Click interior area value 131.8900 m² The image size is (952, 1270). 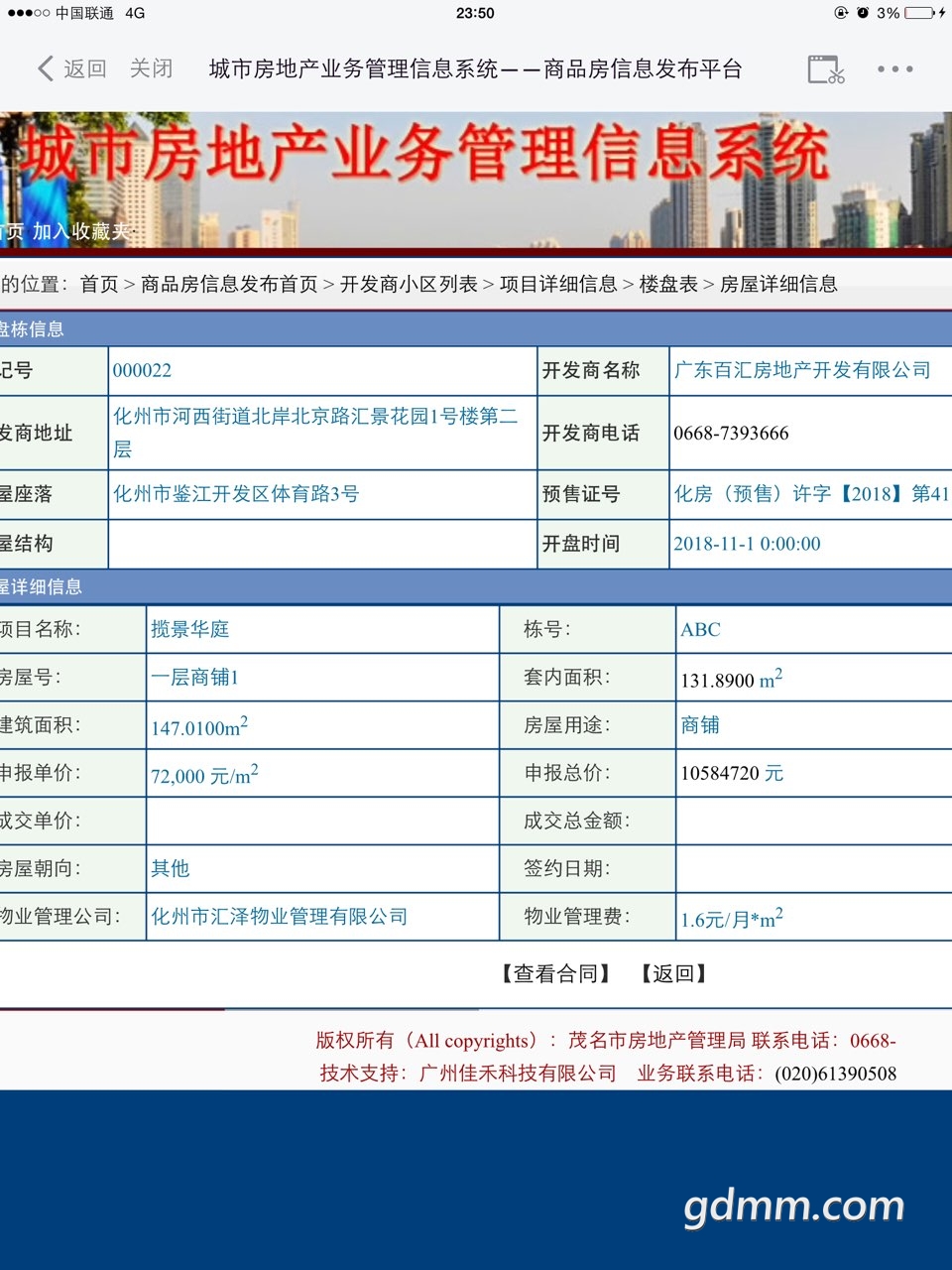click(731, 679)
